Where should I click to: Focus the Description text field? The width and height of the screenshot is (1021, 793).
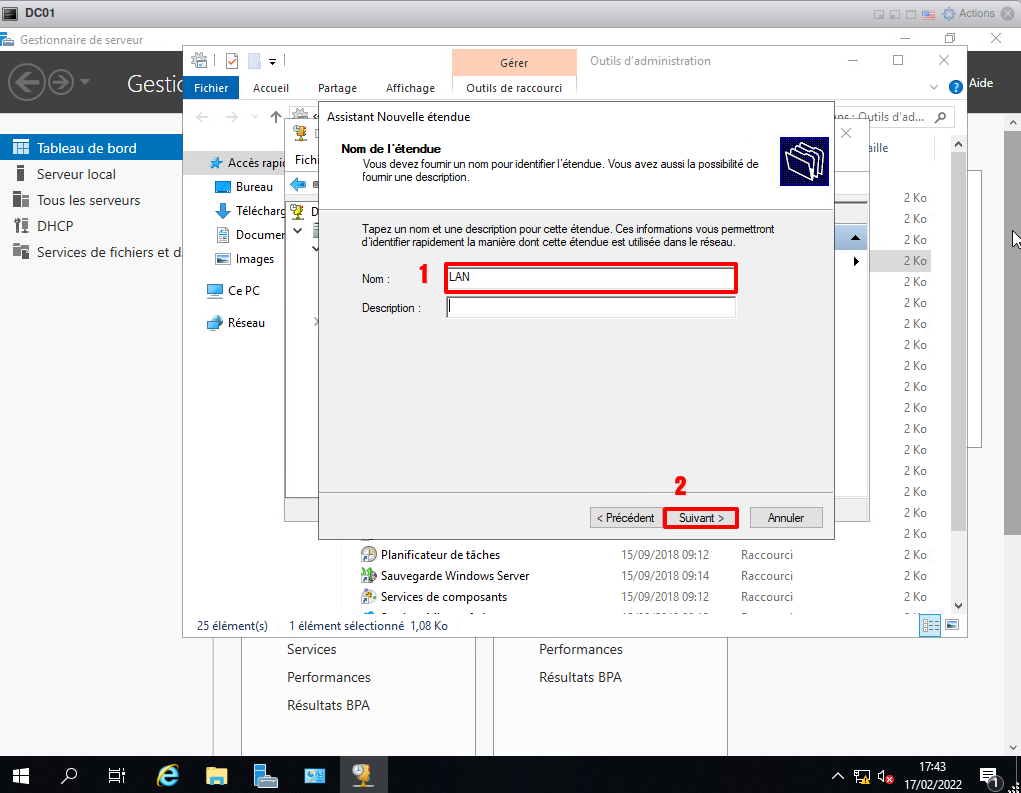[590, 308]
